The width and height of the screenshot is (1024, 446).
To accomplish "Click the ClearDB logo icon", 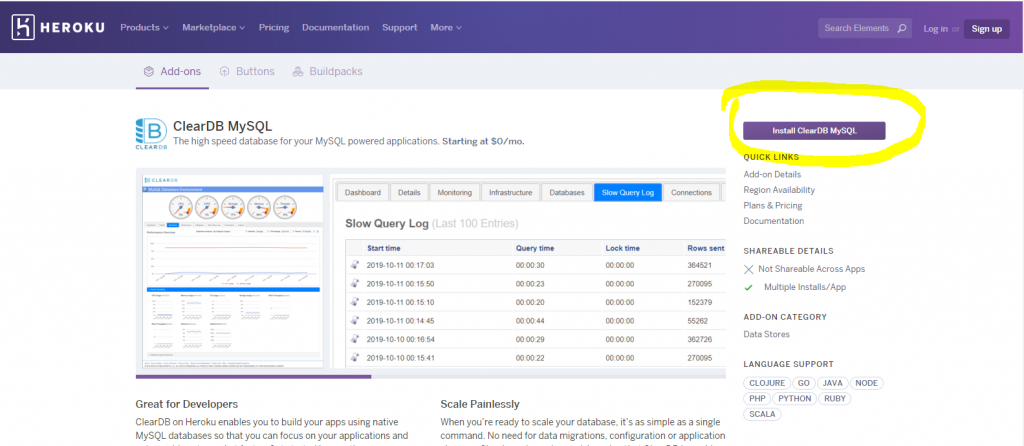I will [151, 133].
